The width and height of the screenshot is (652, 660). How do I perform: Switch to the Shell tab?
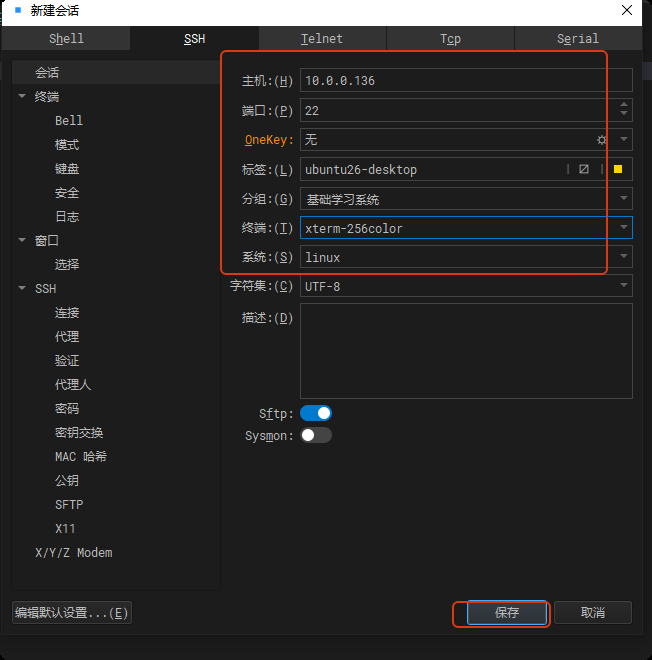pos(66,38)
